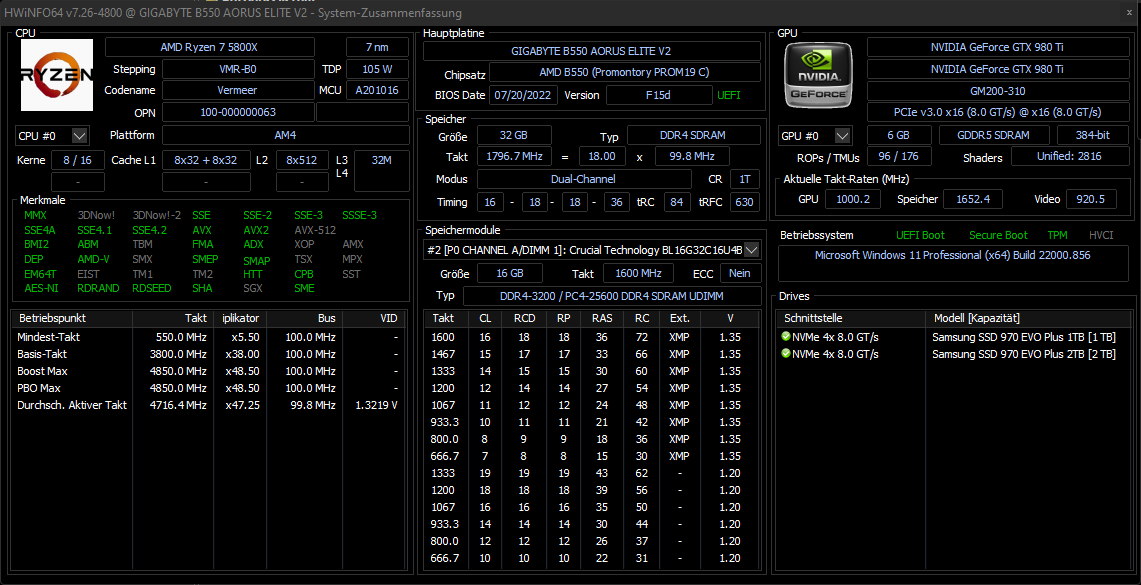This screenshot has height=585, width=1141.
Task: Click the VMR-B0 stepping value
Action: [238, 70]
